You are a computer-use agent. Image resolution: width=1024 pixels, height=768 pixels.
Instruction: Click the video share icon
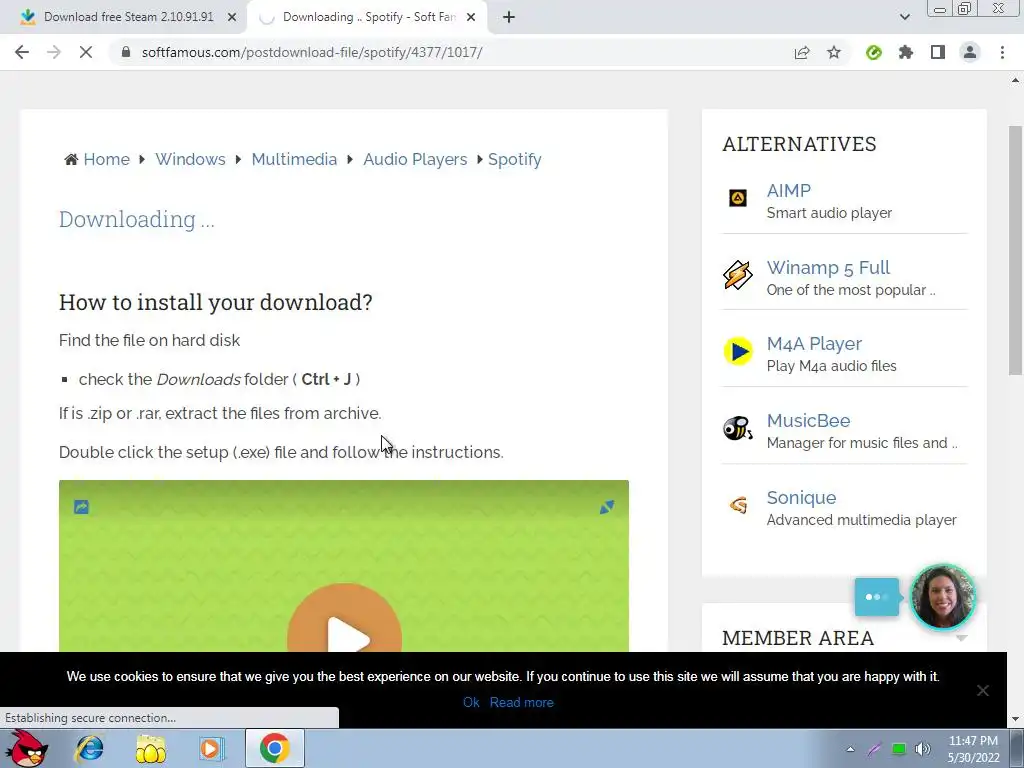tap(81, 507)
